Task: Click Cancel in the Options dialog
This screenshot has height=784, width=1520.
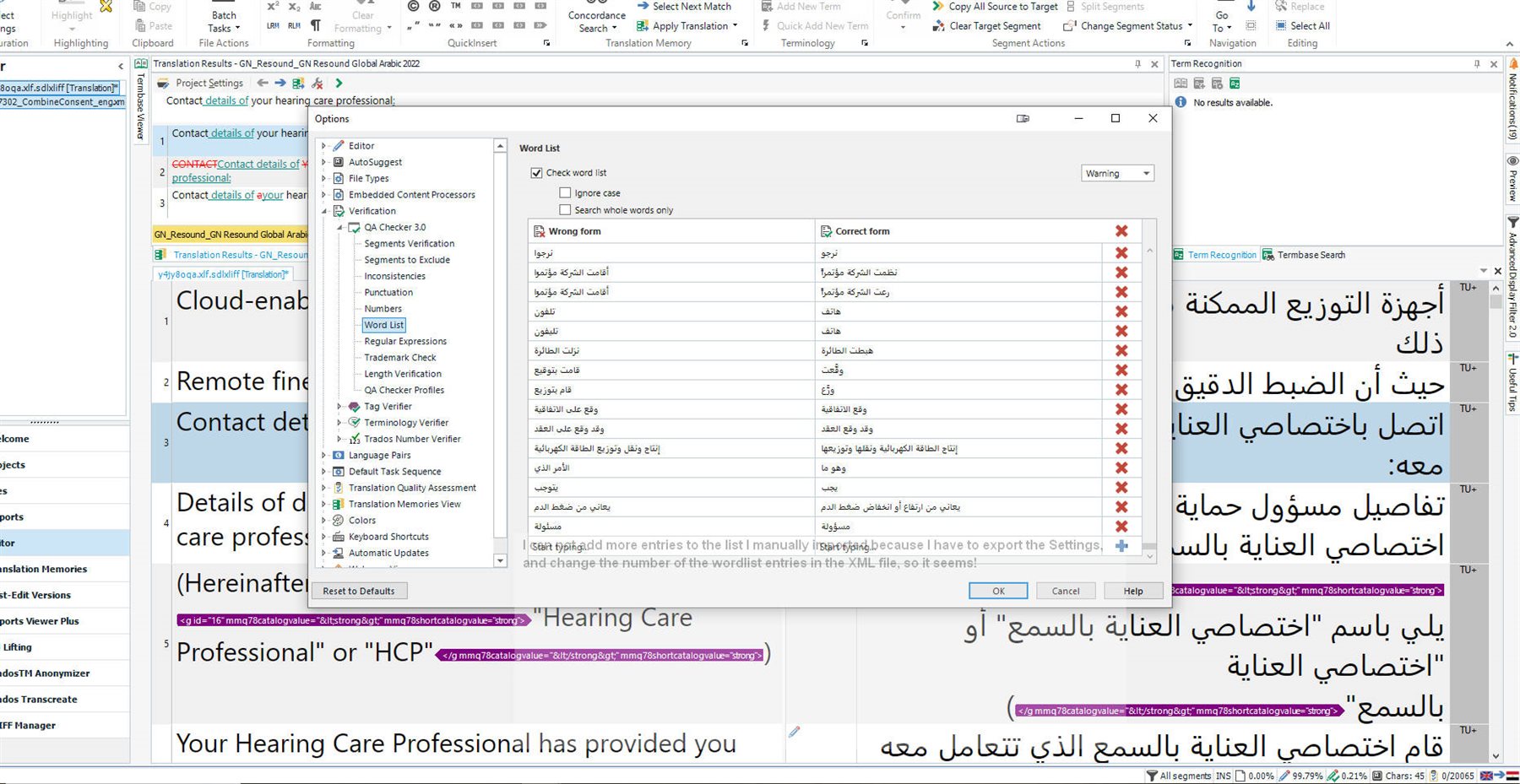Action: coord(1066,591)
